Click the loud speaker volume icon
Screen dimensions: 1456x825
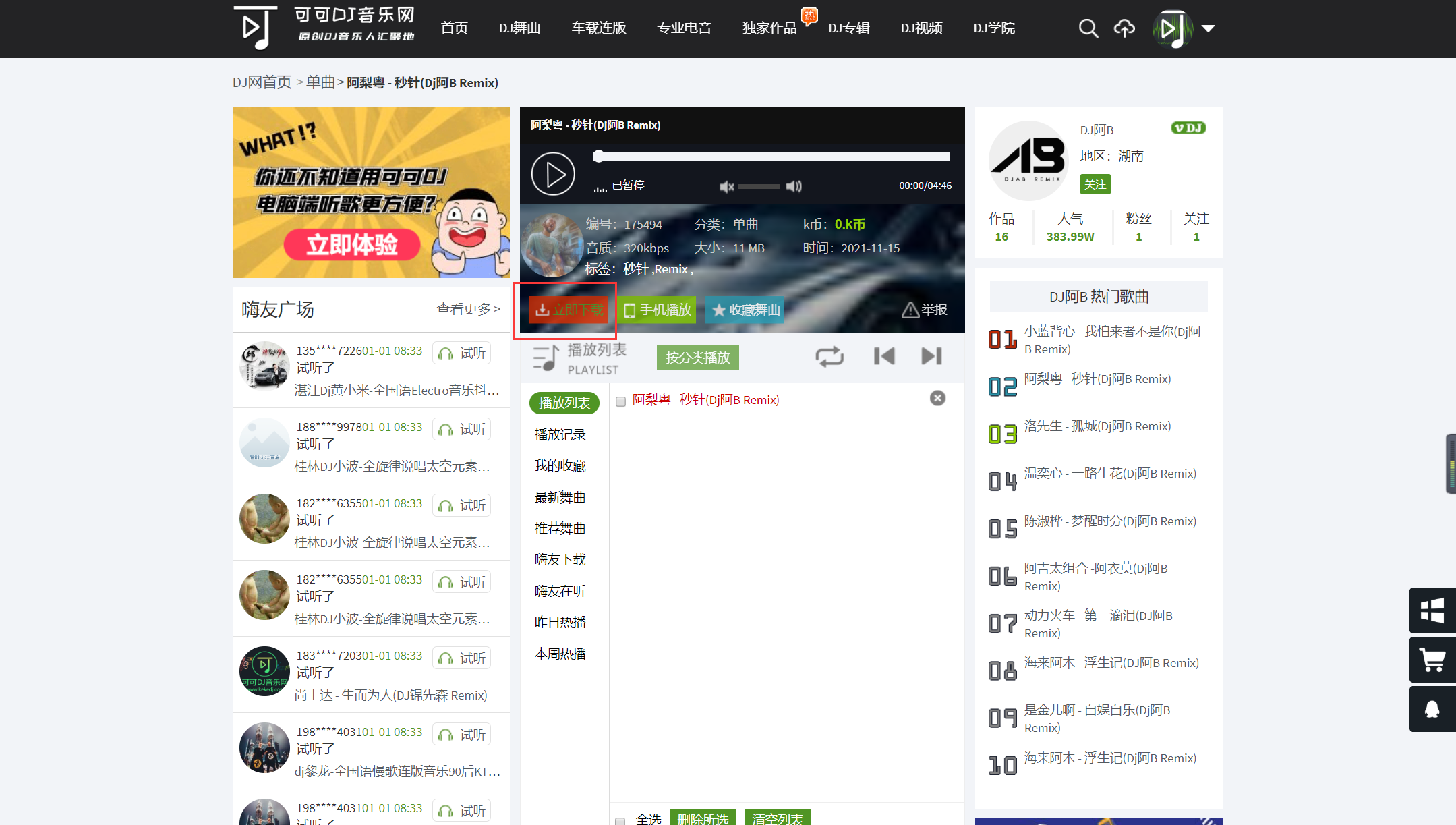(x=794, y=186)
